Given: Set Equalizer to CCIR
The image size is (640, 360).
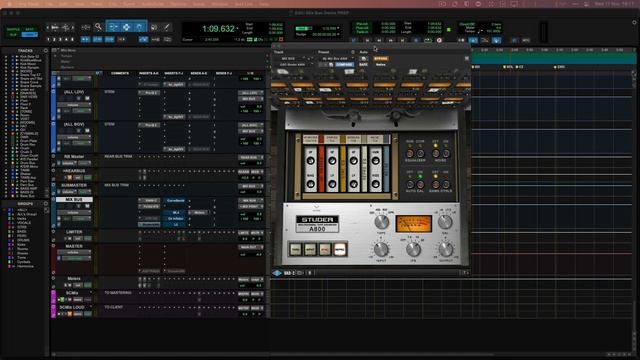Looking at the screenshot, I should pyautogui.click(x=420, y=153).
